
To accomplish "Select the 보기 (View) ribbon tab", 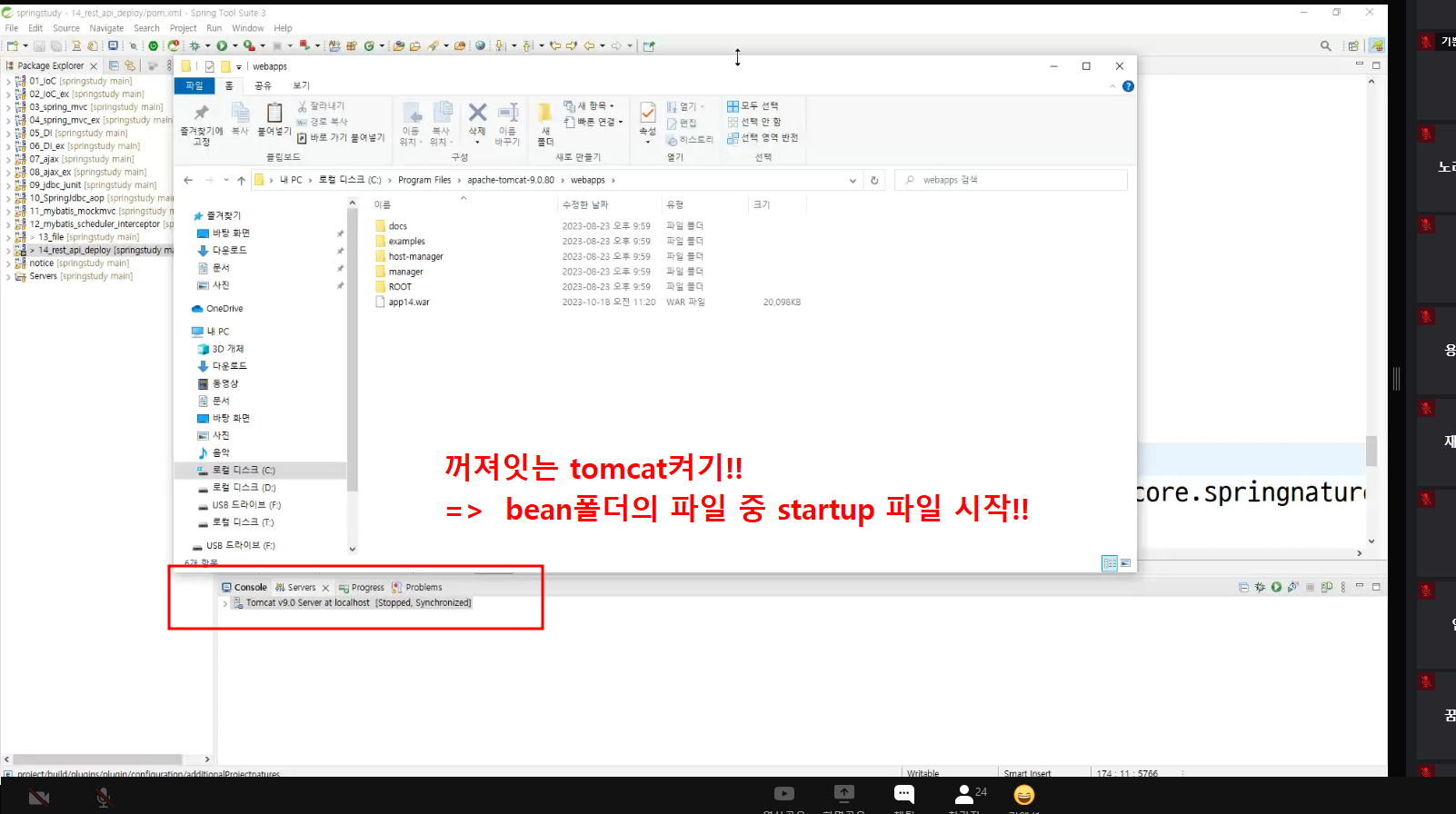I will point(301,85).
